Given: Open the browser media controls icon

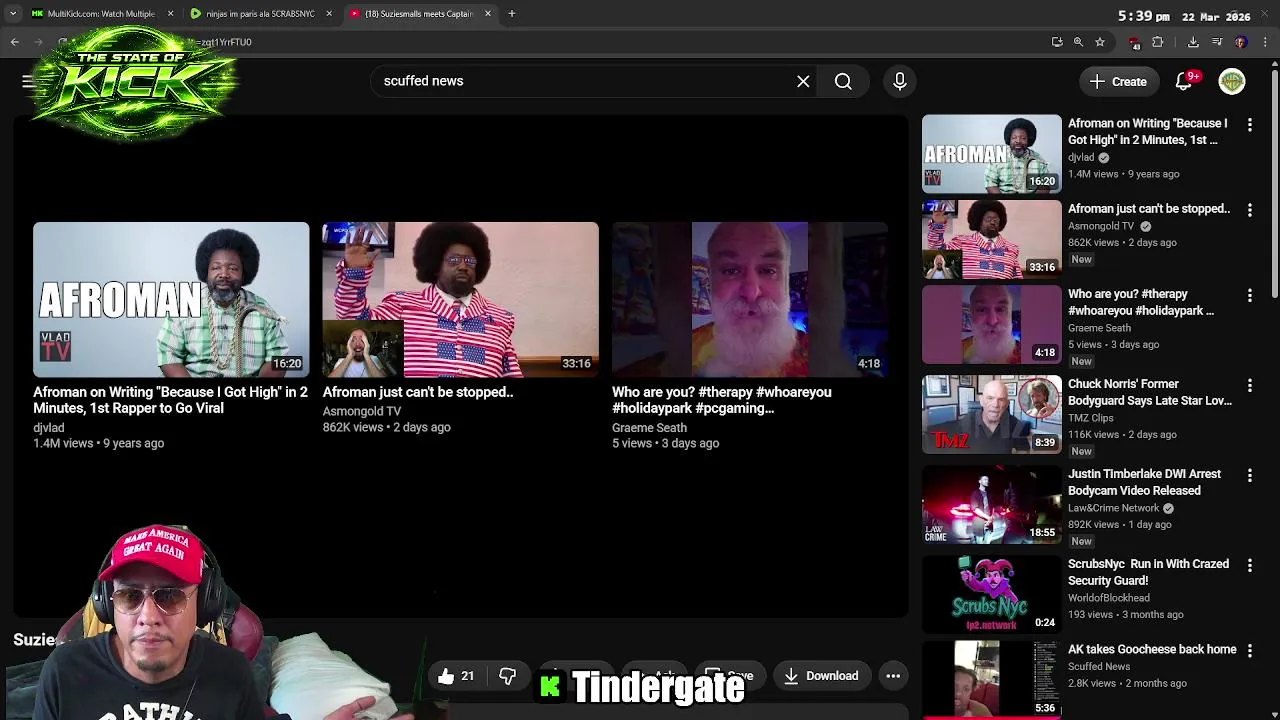Looking at the screenshot, I should click(x=1217, y=42).
